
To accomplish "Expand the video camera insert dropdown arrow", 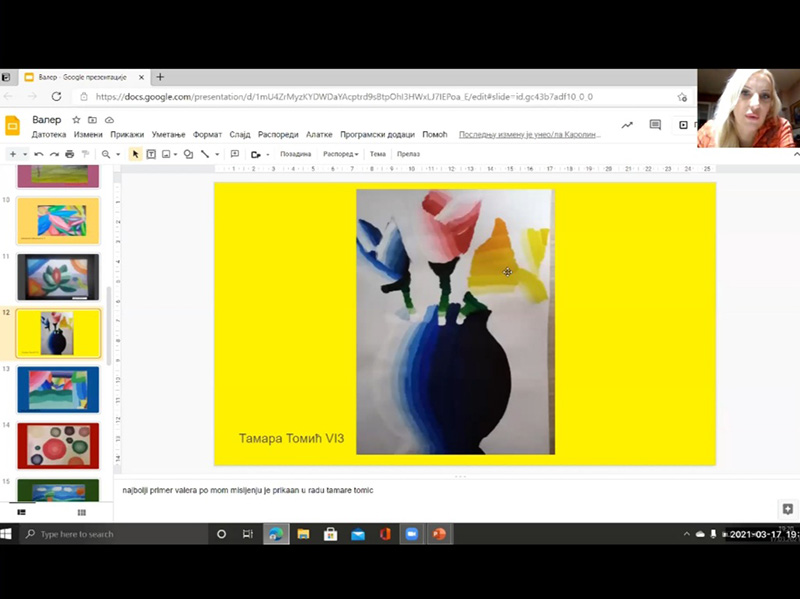I will [268, 155].
